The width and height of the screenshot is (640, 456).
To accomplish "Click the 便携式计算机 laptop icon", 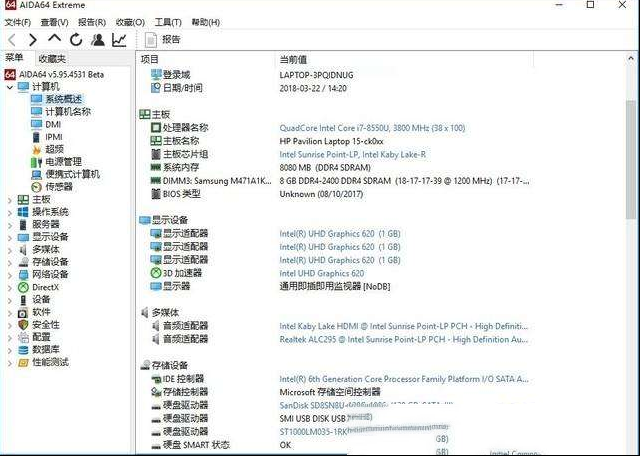I will tap(36, 175).
